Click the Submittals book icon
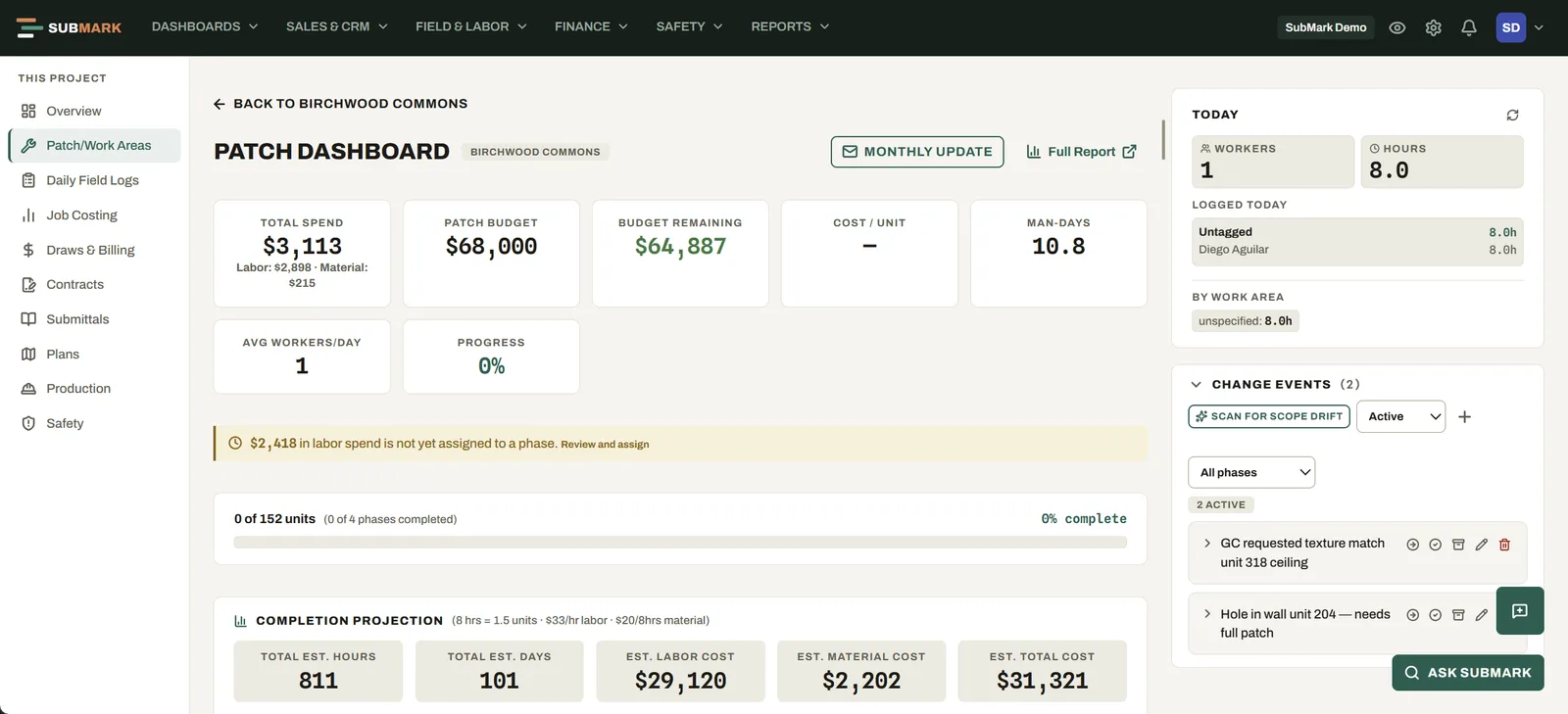The height and width of the screenshot is (714, 1568). [x=28, y=319]
